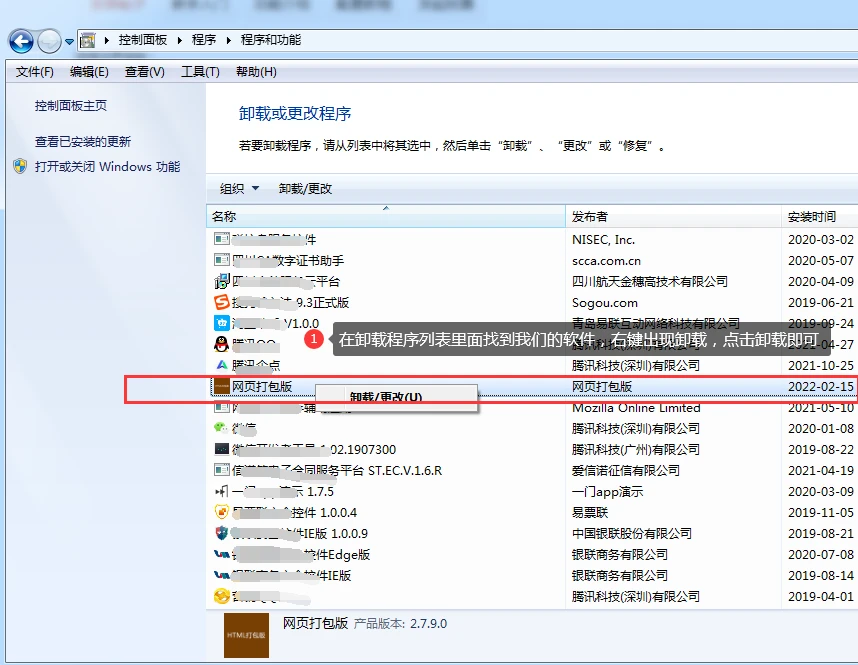Click publisher 中国银联股份有限公司

pos(631,534)
